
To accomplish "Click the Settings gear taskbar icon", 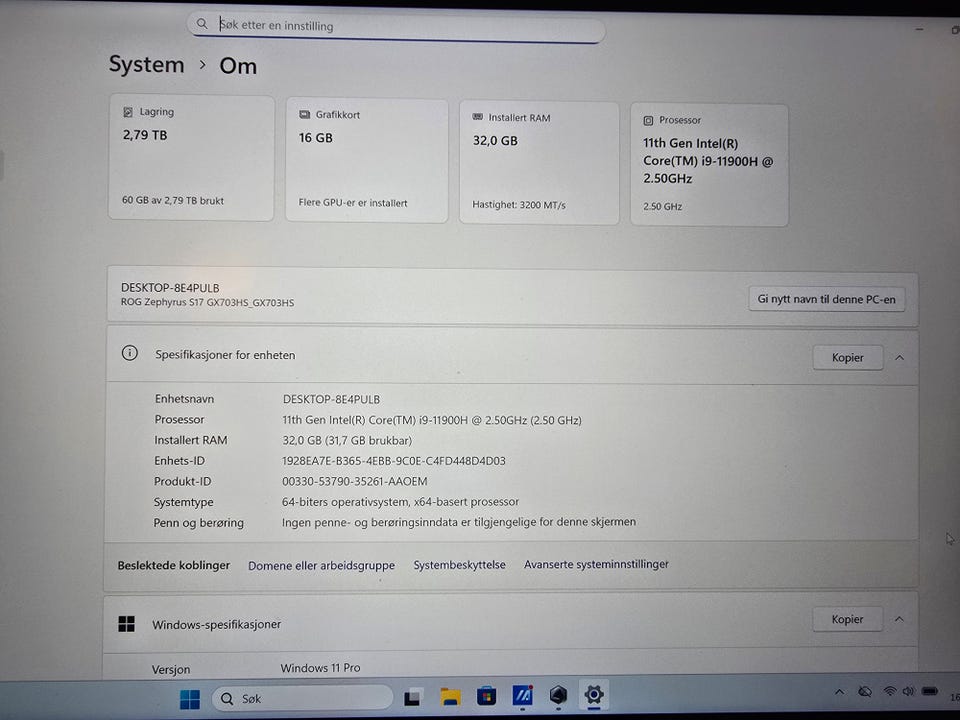I will (x=594, y=694).
